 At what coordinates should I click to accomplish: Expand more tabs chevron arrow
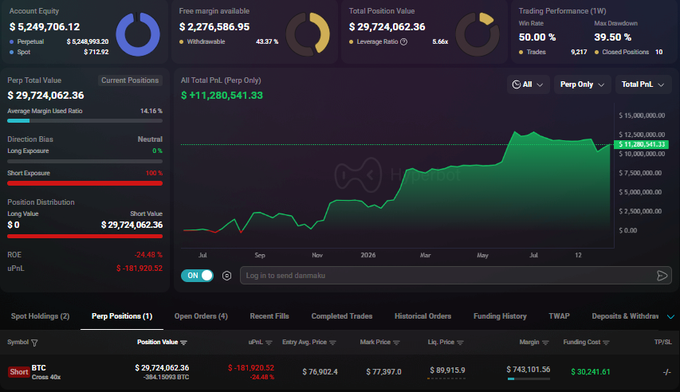point(670,317)
